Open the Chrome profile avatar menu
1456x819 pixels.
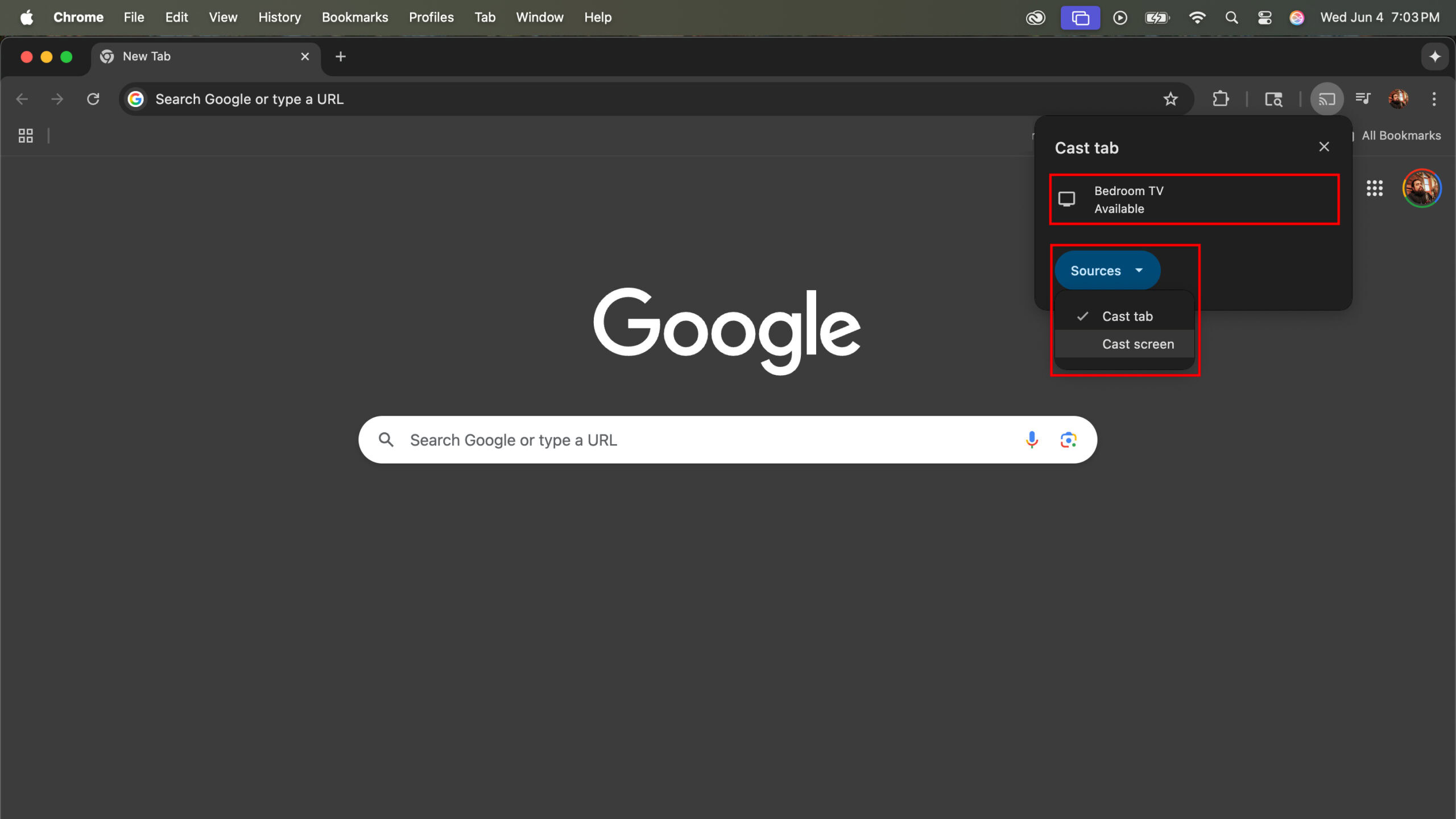(x=1398, y=99)
